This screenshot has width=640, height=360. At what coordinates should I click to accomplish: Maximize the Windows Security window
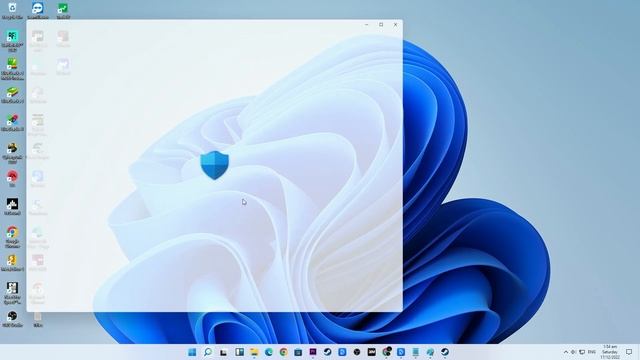[381, 24]
